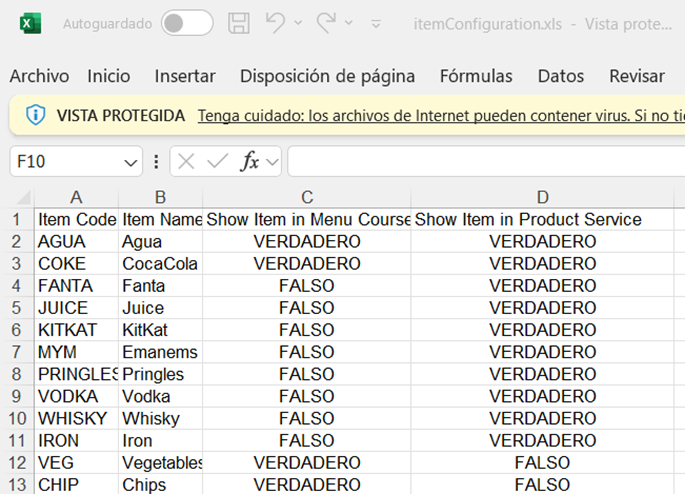Click inside the formula bar input field
The width and height of the screenshot is (685, 494).
point(480,161)
